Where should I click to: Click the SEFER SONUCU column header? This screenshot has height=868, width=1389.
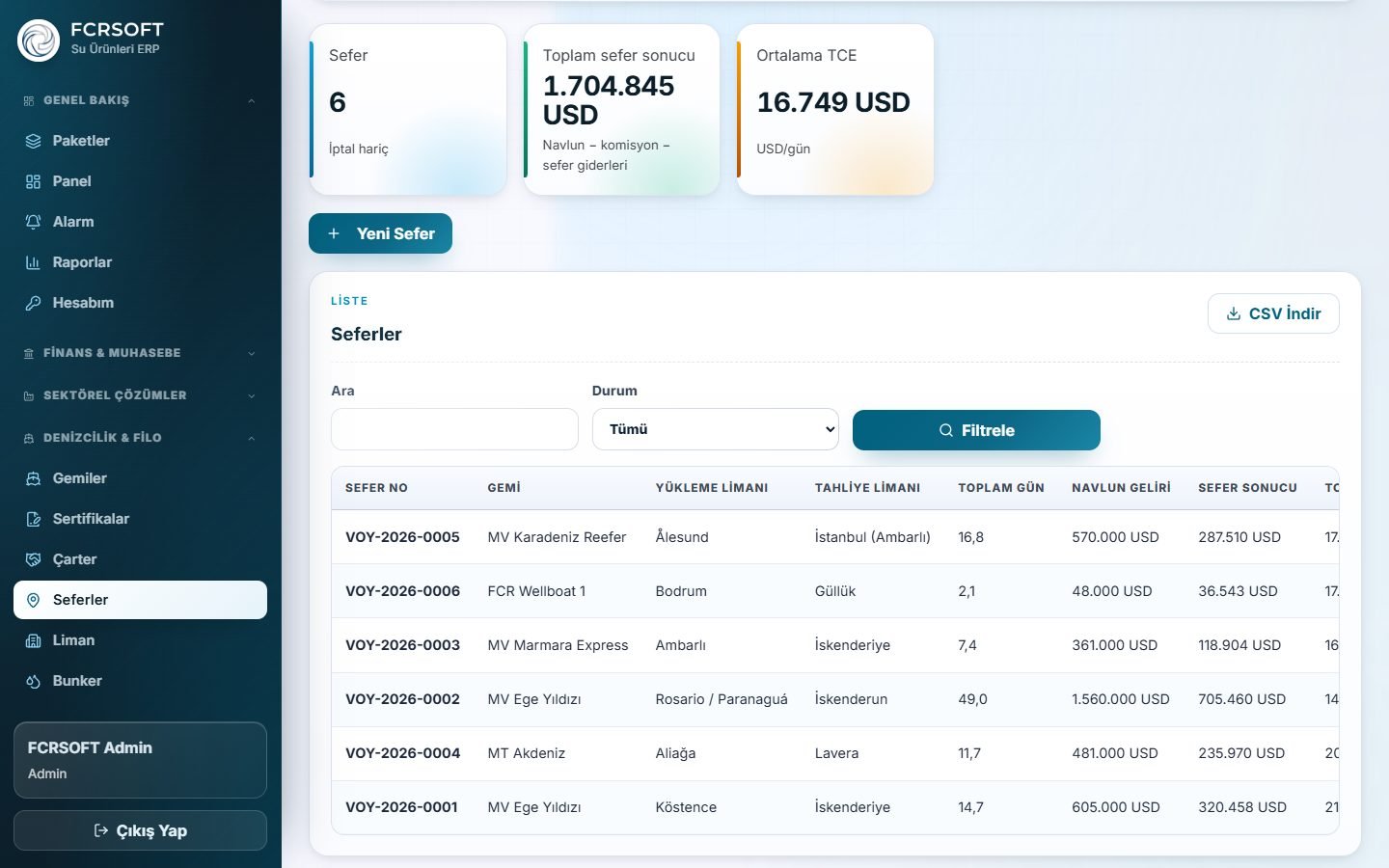pos(1247,488)
